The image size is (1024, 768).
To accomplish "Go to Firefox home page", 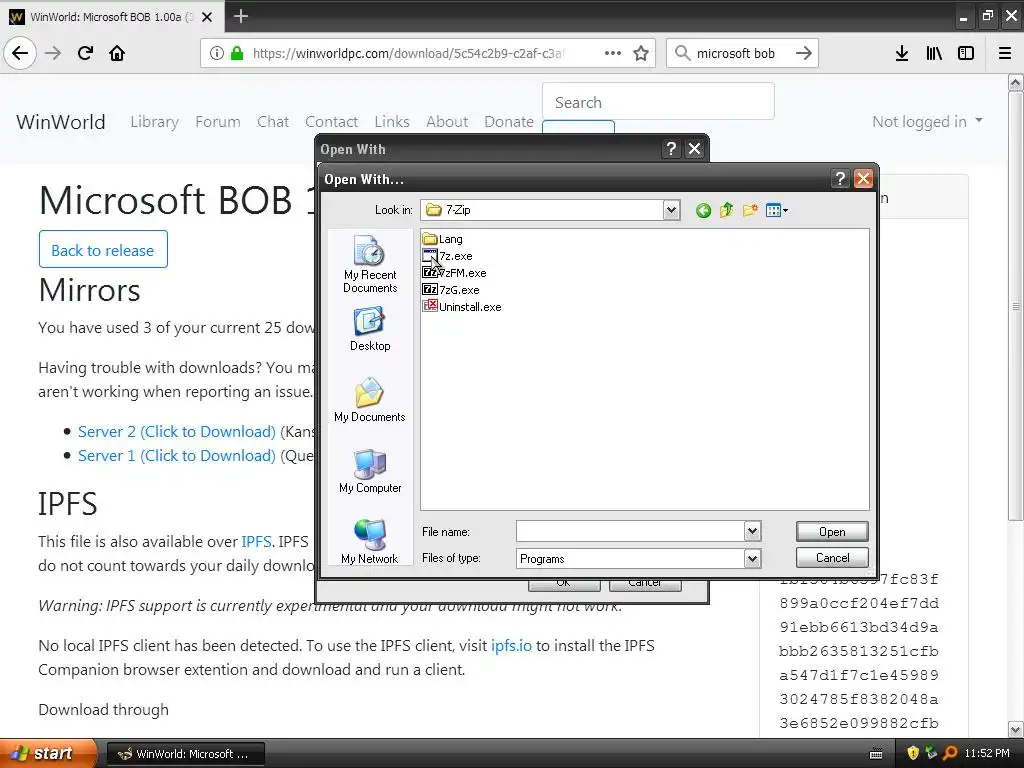I will pyautogui.click(x=117, y=53).
